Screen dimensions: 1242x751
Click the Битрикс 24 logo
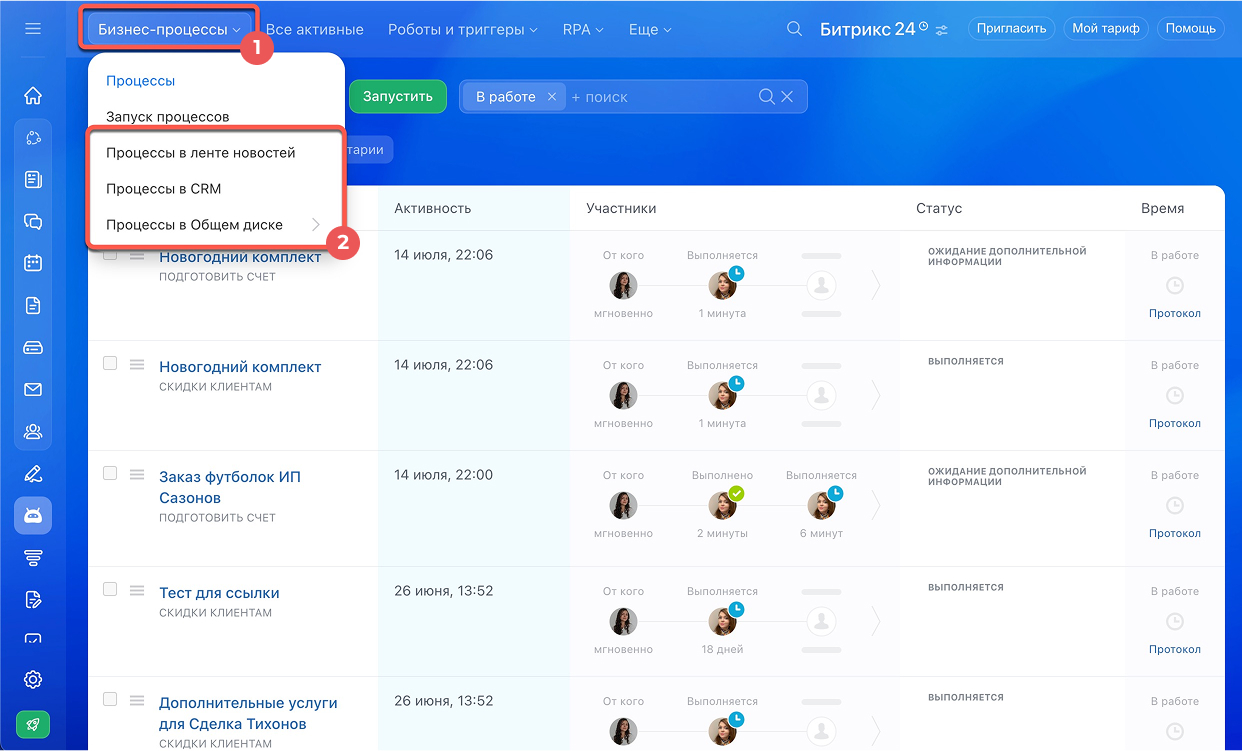click(x=866, y=29)
